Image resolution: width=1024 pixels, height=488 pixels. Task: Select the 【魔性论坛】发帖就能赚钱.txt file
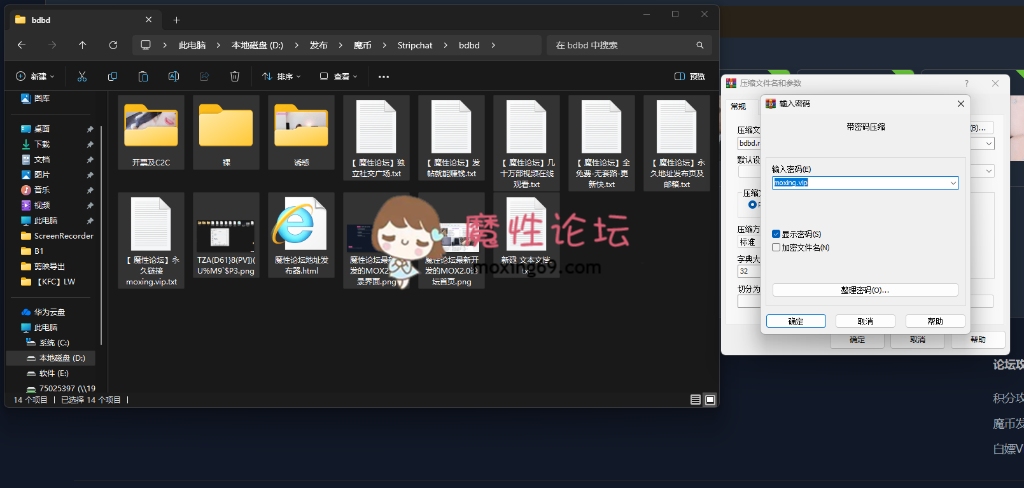[451, 138]
